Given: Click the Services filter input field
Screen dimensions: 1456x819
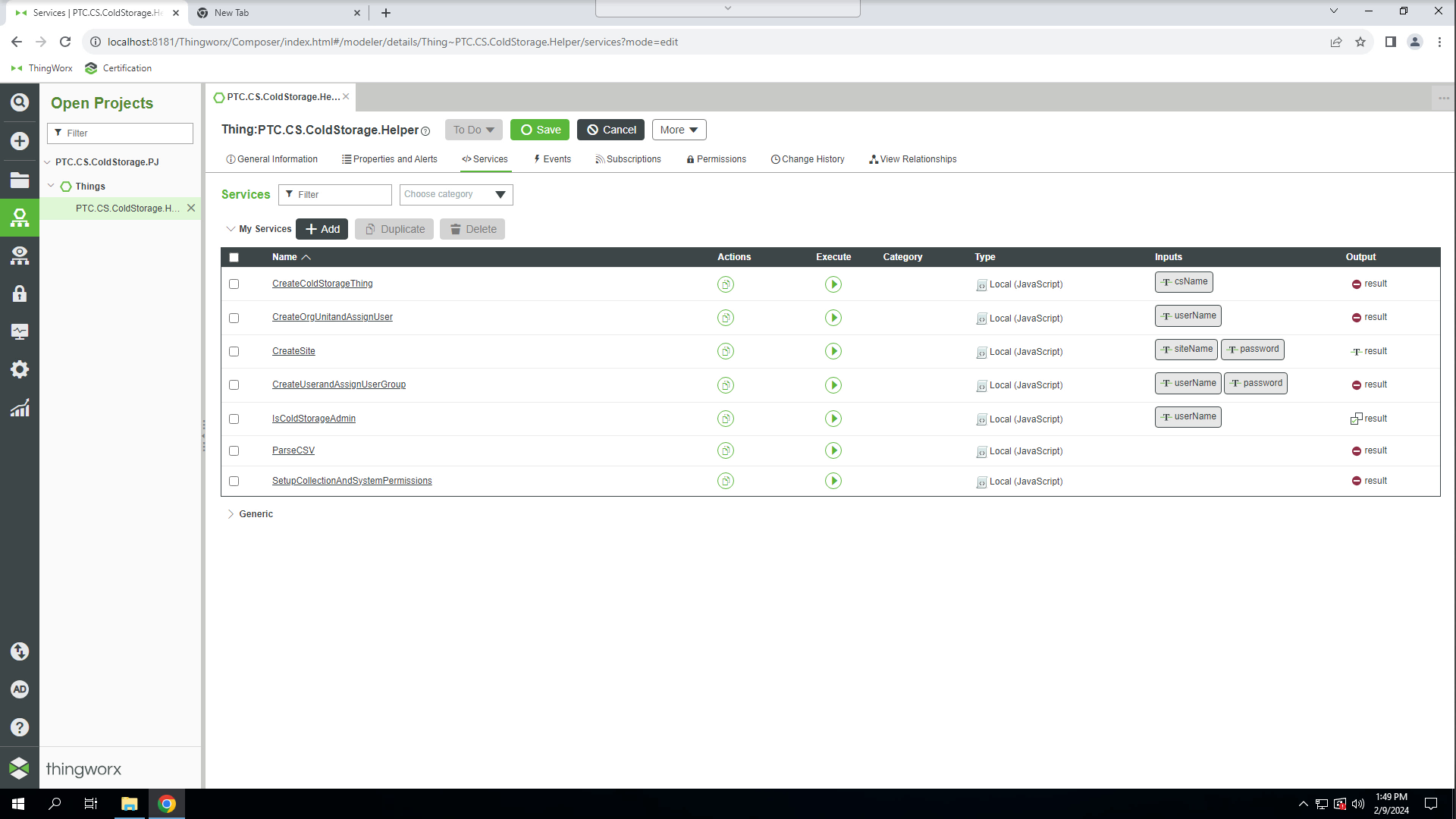Looking at the screenshot, I should point(335,195).
